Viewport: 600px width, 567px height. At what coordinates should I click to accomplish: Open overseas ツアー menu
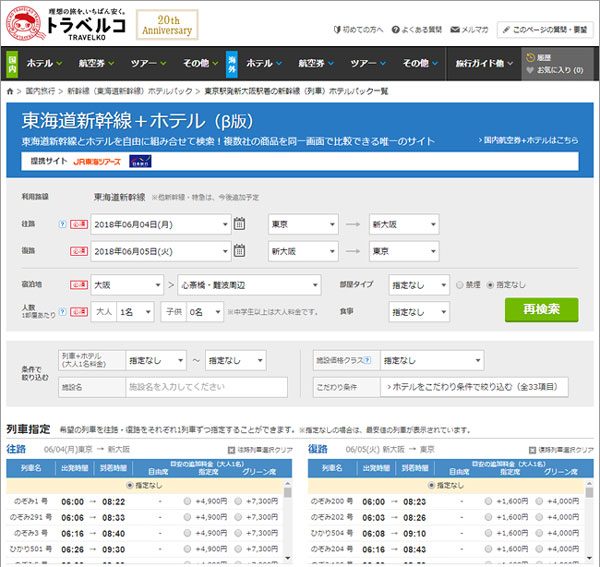pyautogui.click(x=368, y=63)
